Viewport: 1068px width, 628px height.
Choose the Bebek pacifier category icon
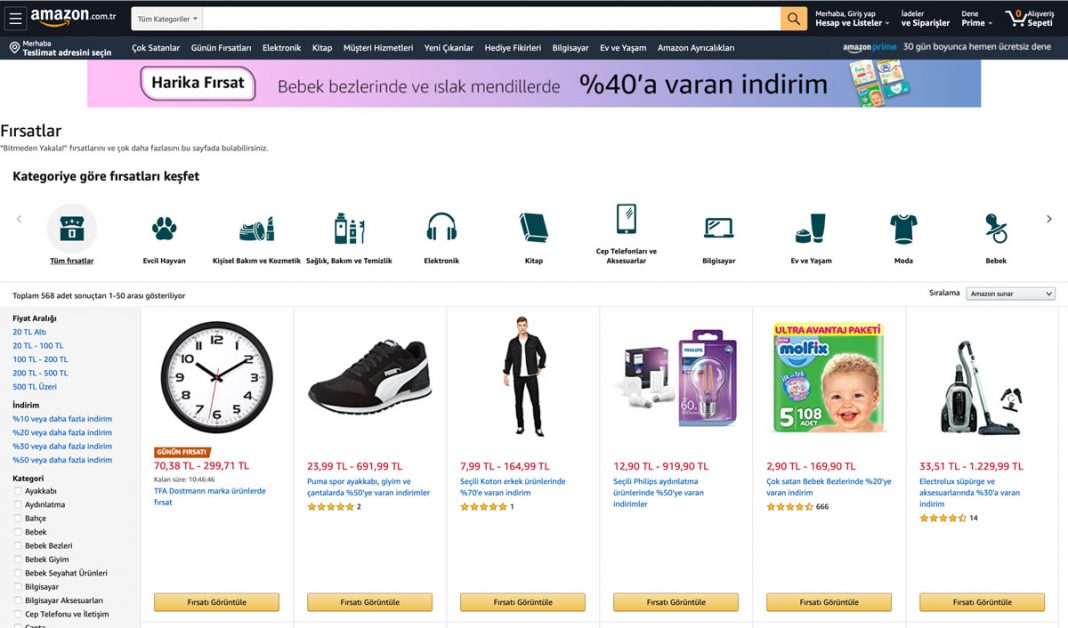[996, 228]
